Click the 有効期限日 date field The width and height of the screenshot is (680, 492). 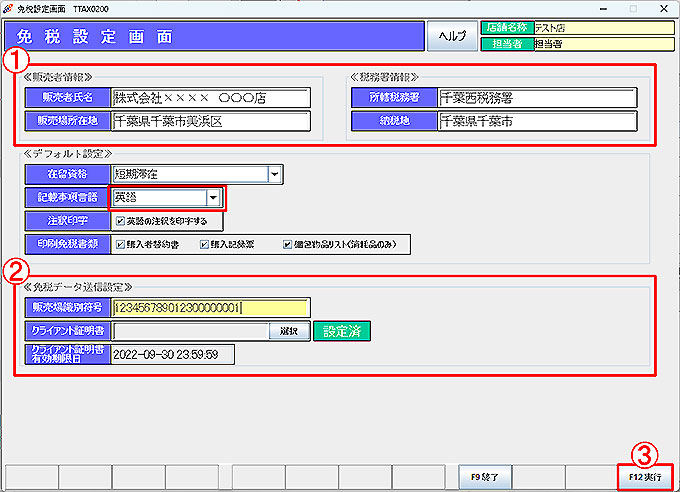pyautogui.click(x=172, y=354)
